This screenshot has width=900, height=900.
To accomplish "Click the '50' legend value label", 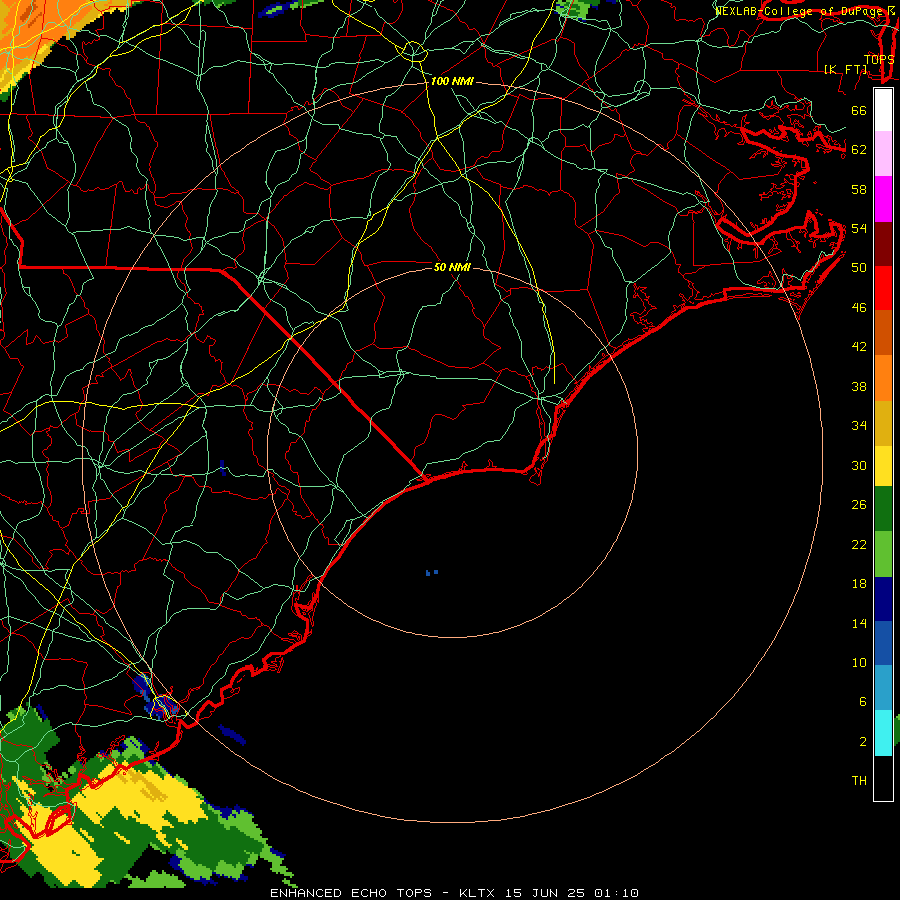I will tap(859, 268).
